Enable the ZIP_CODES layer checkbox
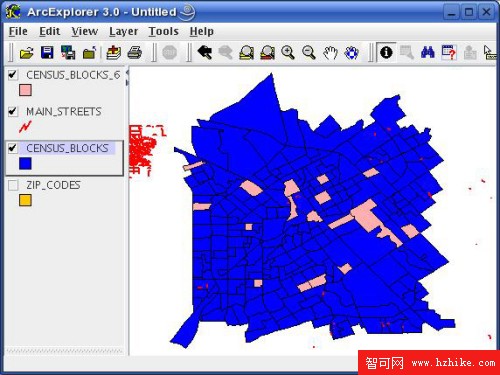Screen dimensions: 500x375 (x=13, y=185)
